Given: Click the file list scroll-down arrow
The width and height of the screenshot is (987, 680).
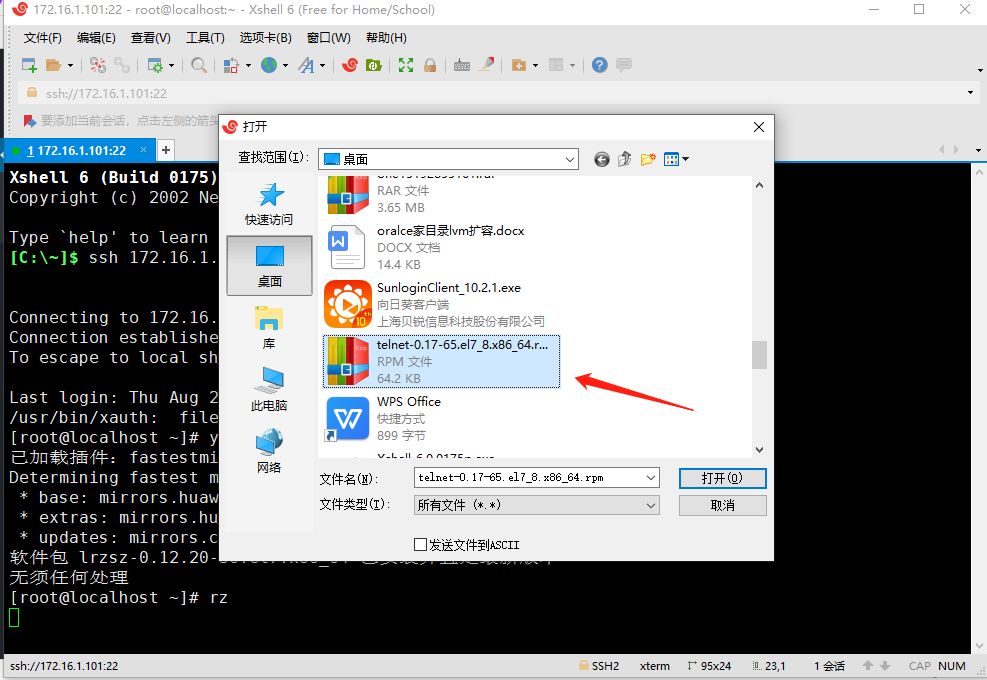Looking at the screenshot, I should [759, 450].
